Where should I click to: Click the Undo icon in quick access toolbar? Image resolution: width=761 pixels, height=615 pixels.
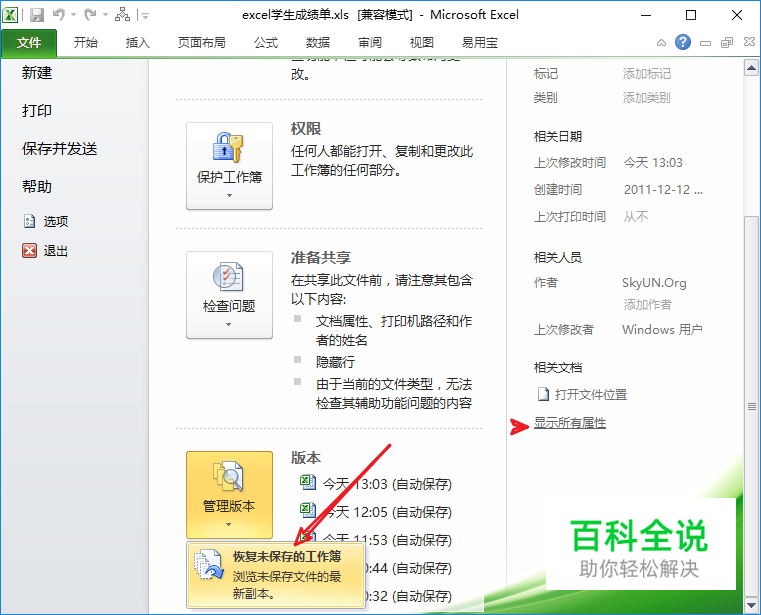tap(59, 15)
